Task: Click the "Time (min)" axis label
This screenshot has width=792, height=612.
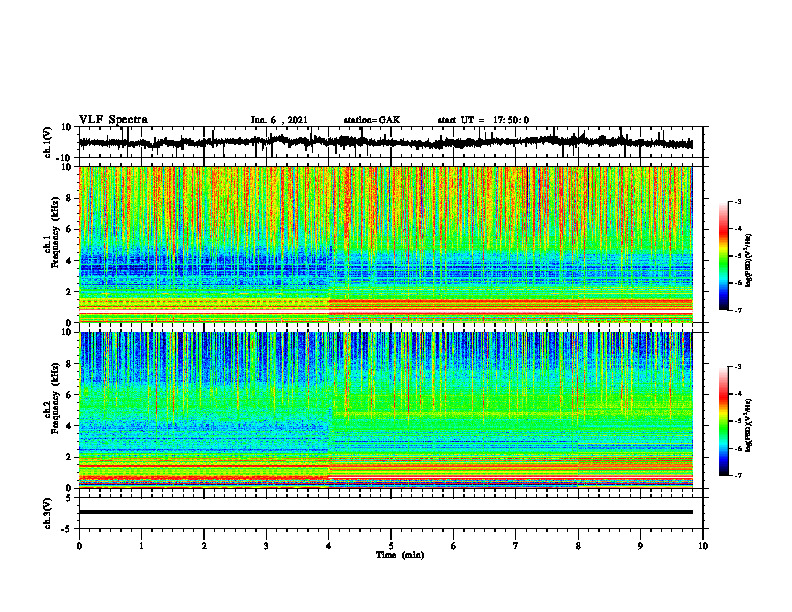Action: 400,555
